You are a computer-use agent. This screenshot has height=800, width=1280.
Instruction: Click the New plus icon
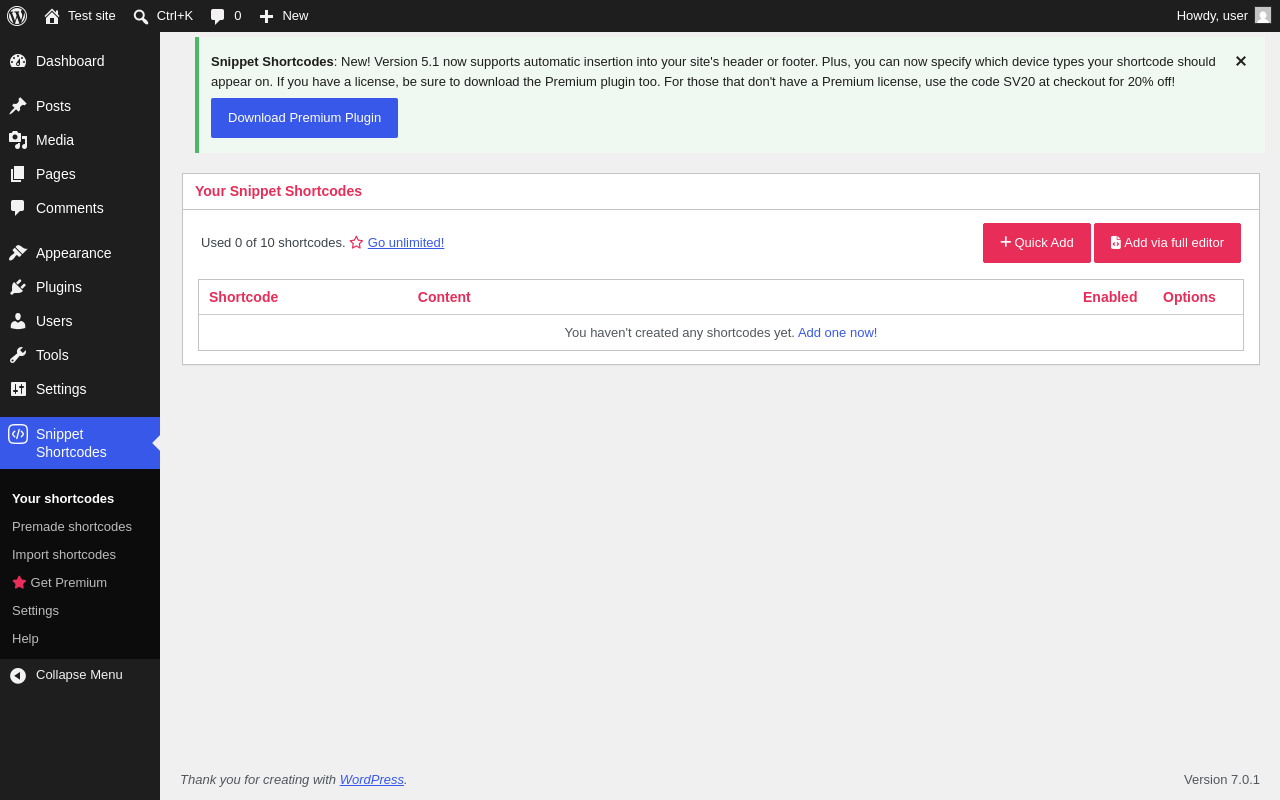pyautogui.click(x=266, y=16)
